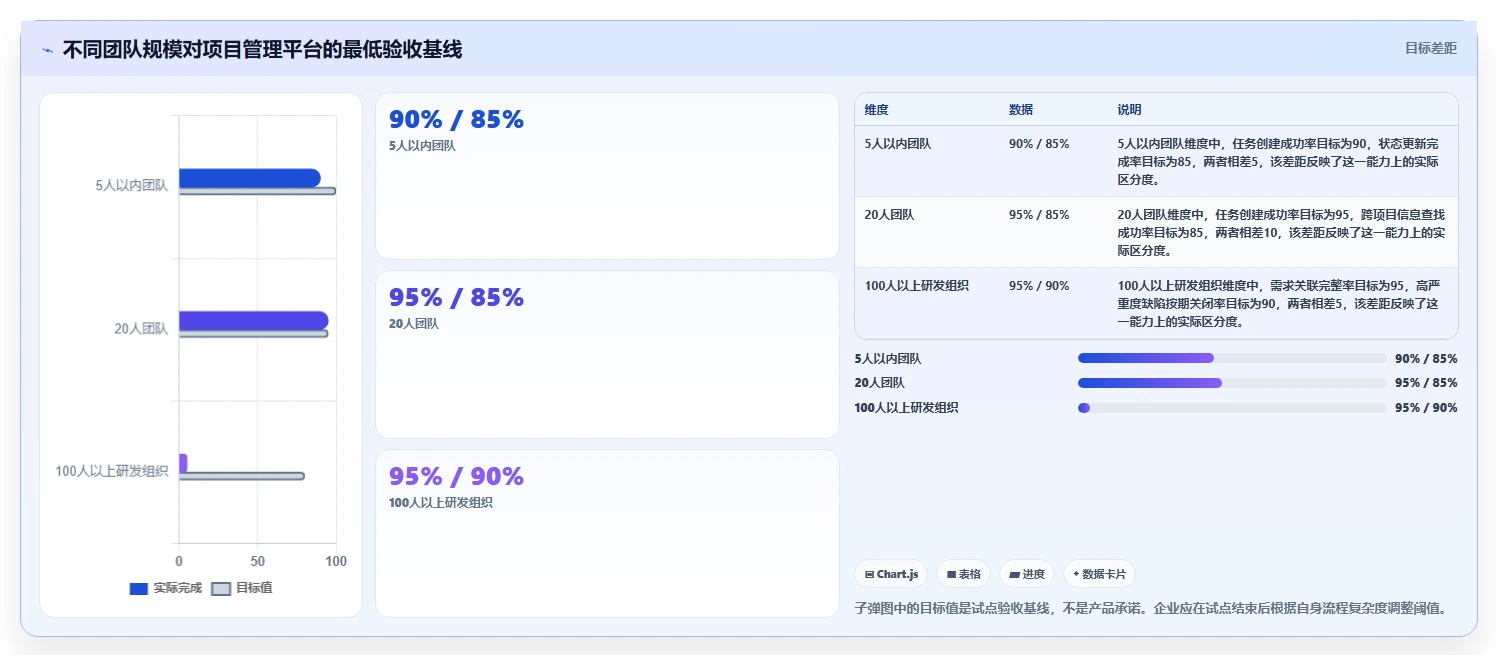The image size is (1498, 655).
Task: Click the 100人以上研发组织 progress row label
Action: point(907,408)
